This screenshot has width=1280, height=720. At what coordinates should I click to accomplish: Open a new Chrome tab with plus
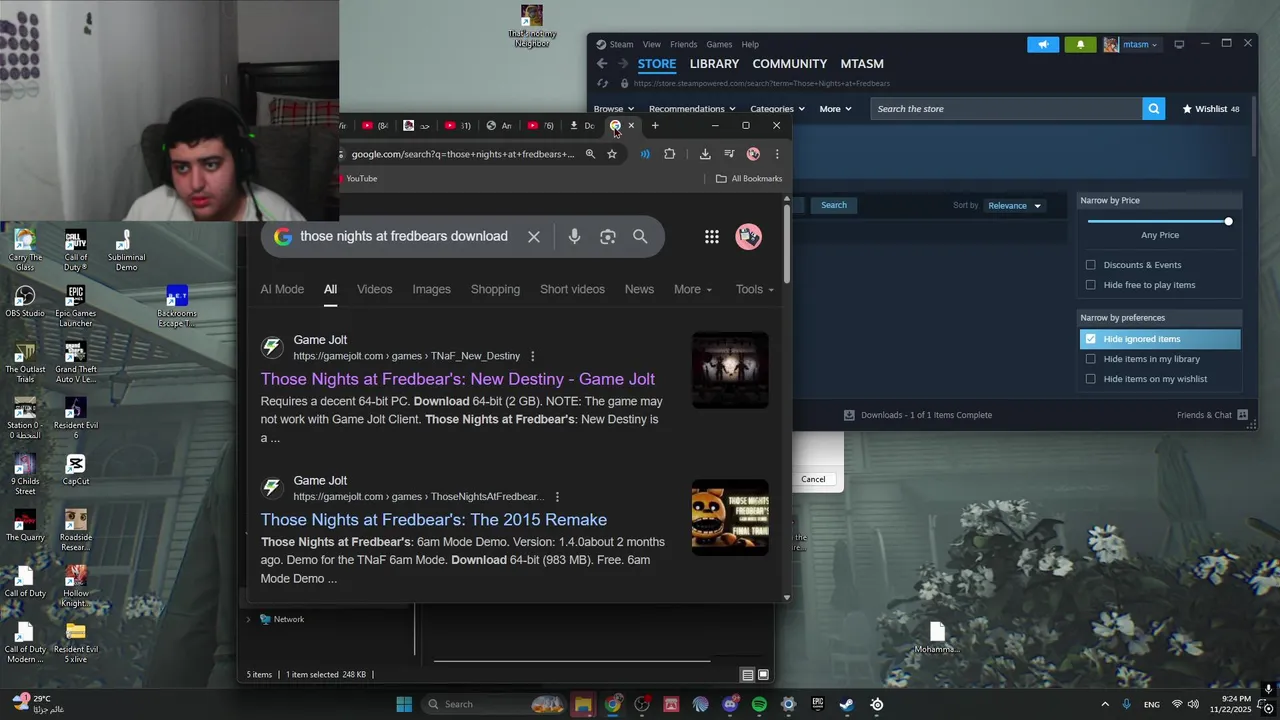[655, 126]
